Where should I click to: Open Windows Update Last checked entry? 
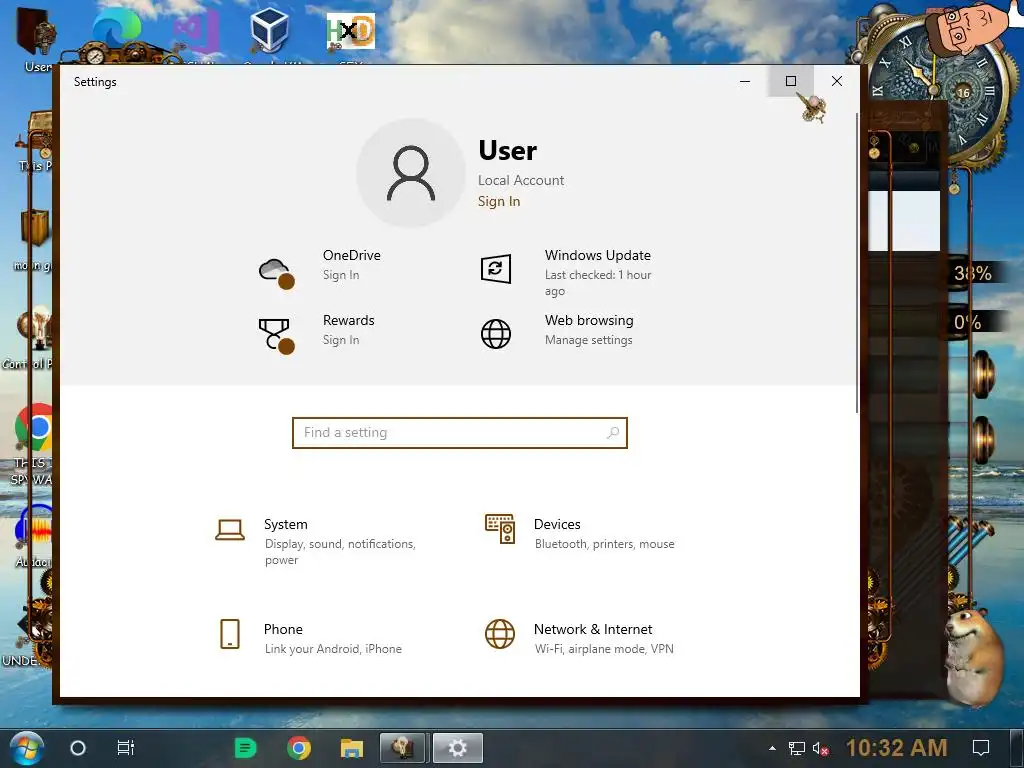(x=598, y=283)
